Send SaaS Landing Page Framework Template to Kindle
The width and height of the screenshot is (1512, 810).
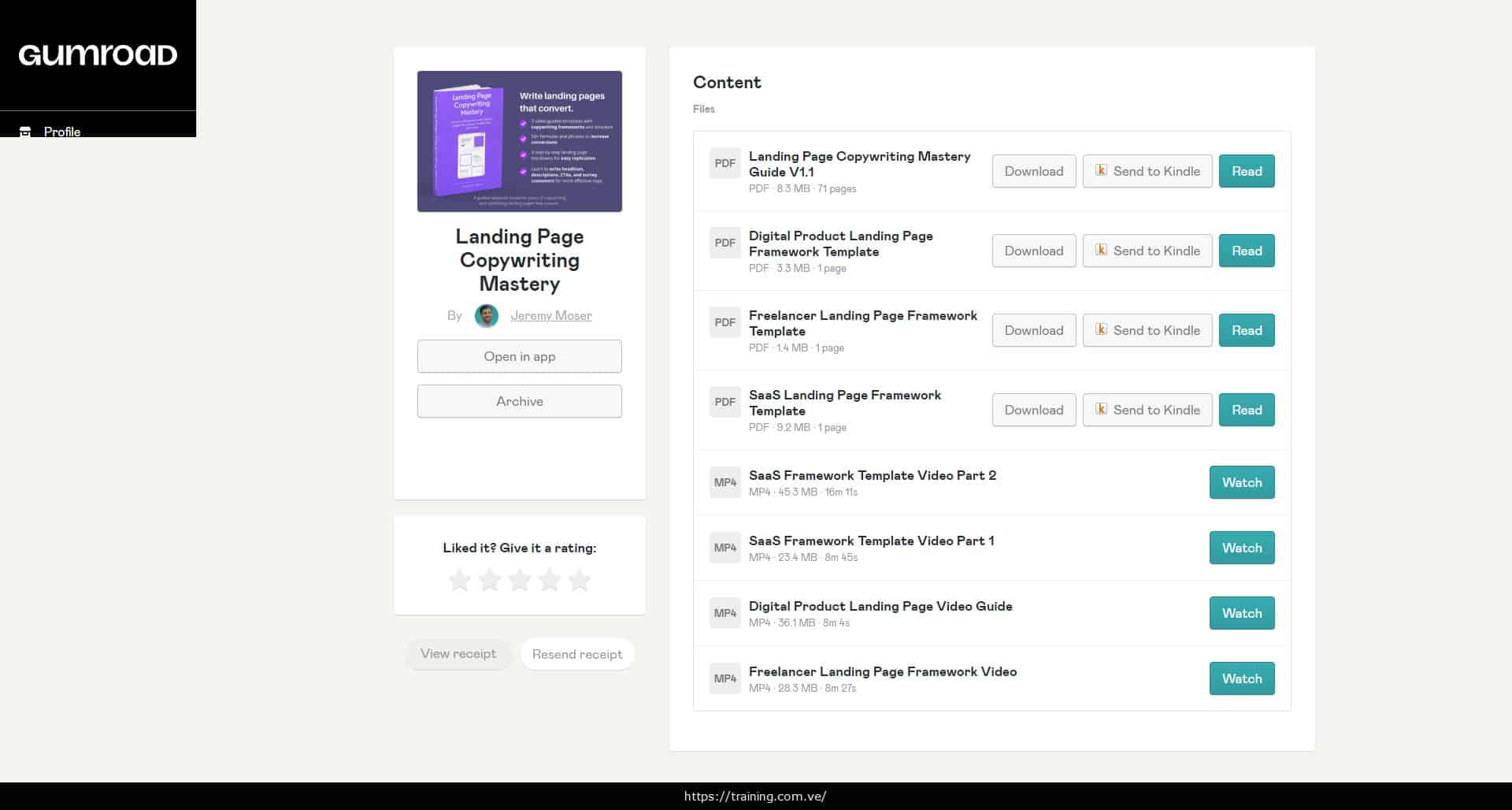(1147, 410)
